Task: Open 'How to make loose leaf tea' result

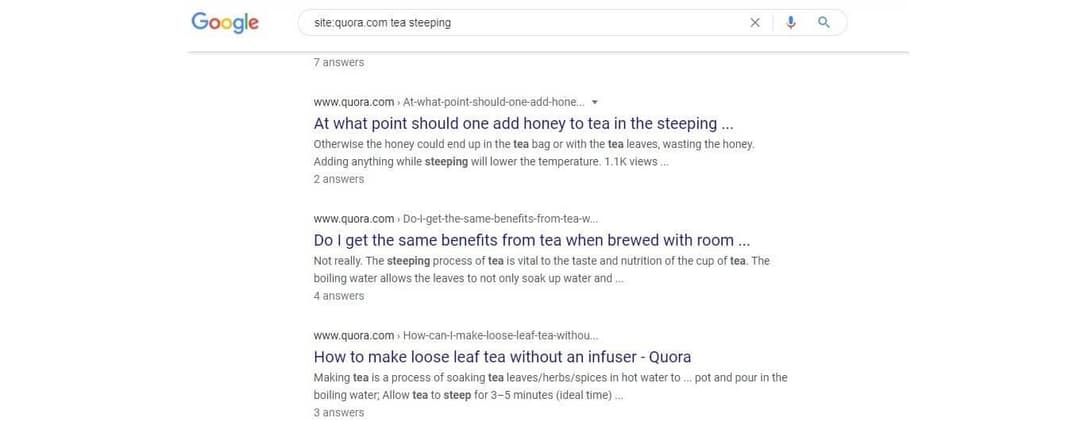Action: (x=502, y=357)
